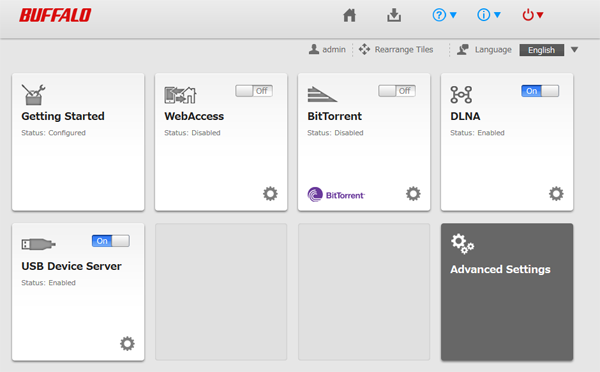This screenshot has height=372, width=600.
Task: Click the USB Device Server title
Action: coord(72,266)
